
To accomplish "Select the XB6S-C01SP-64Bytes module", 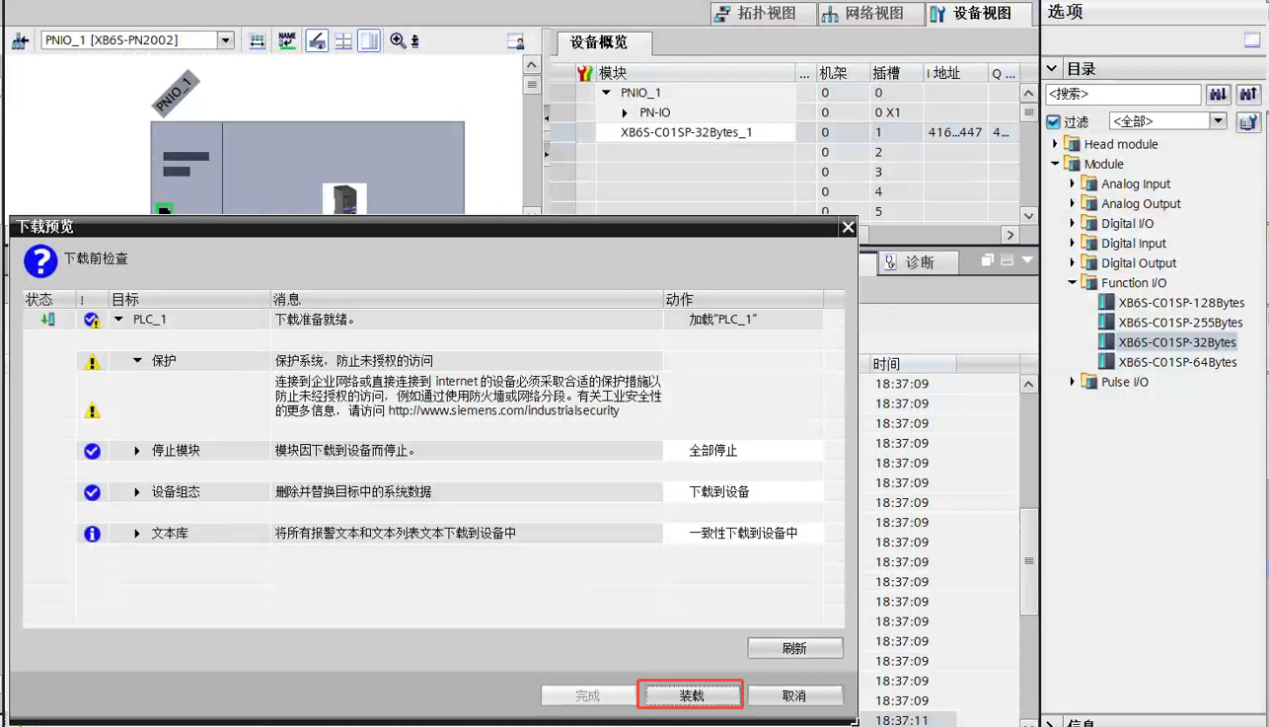I will tap(1177, 362).
